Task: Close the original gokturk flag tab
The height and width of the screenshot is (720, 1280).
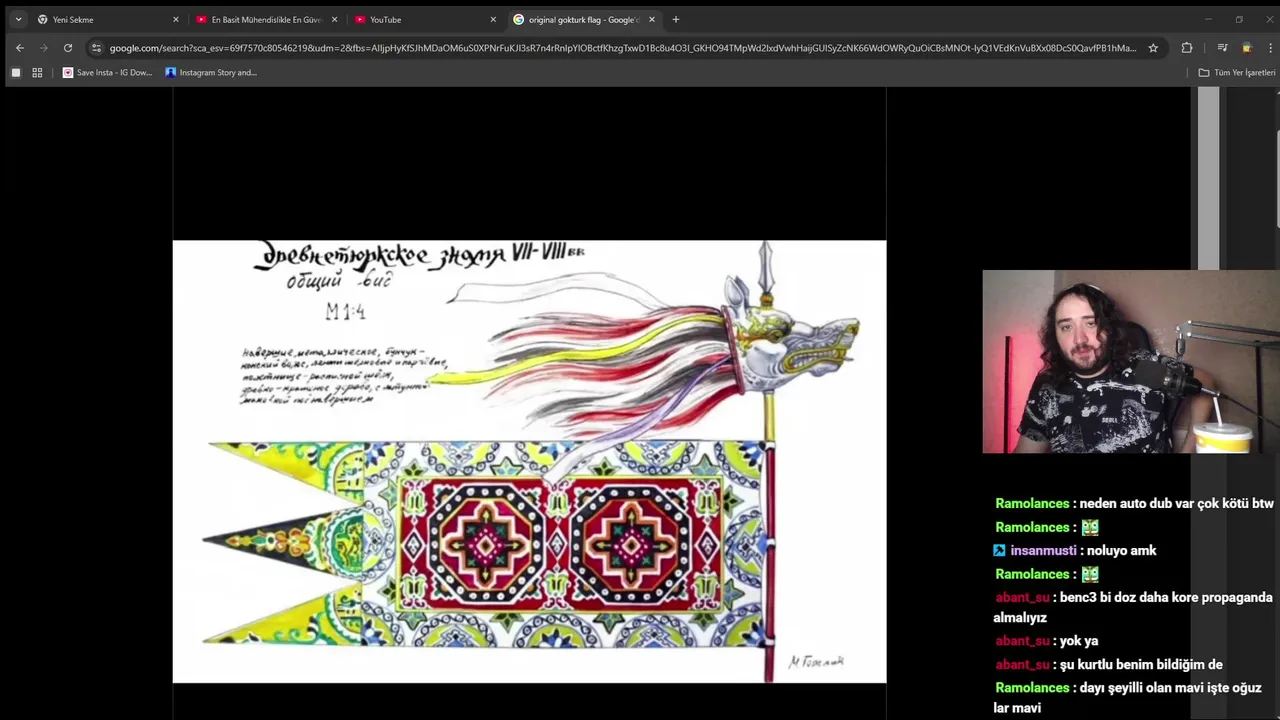Action: (652, 19)
